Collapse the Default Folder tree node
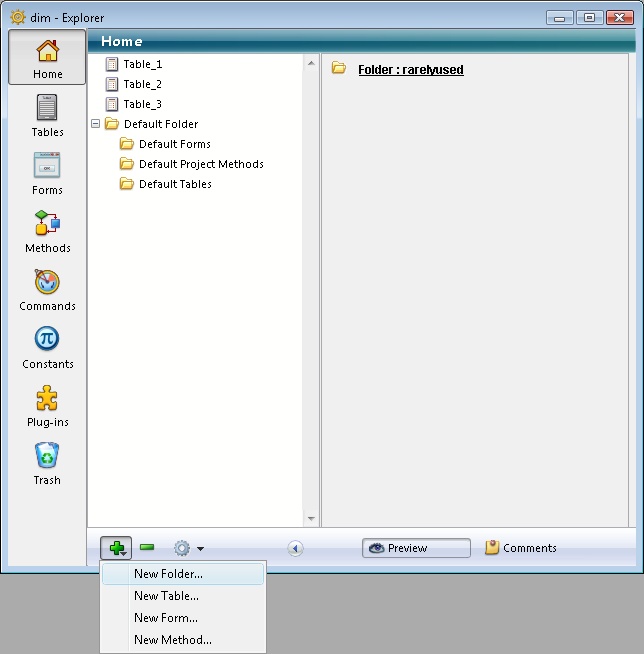Image resolution: width=644 pixels, height=654 pixels. [x=96, y=124]
